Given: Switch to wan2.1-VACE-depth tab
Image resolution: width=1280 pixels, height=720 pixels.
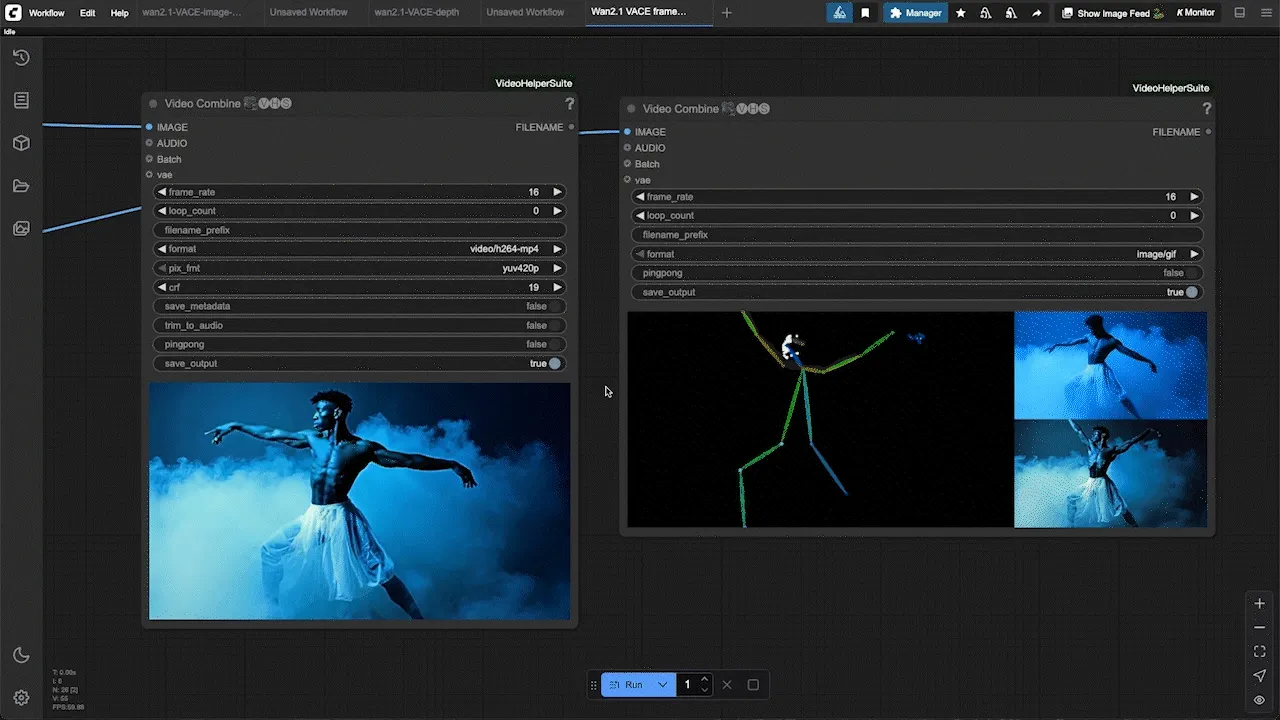Looking at the screenshot, I should click(414, 12).
